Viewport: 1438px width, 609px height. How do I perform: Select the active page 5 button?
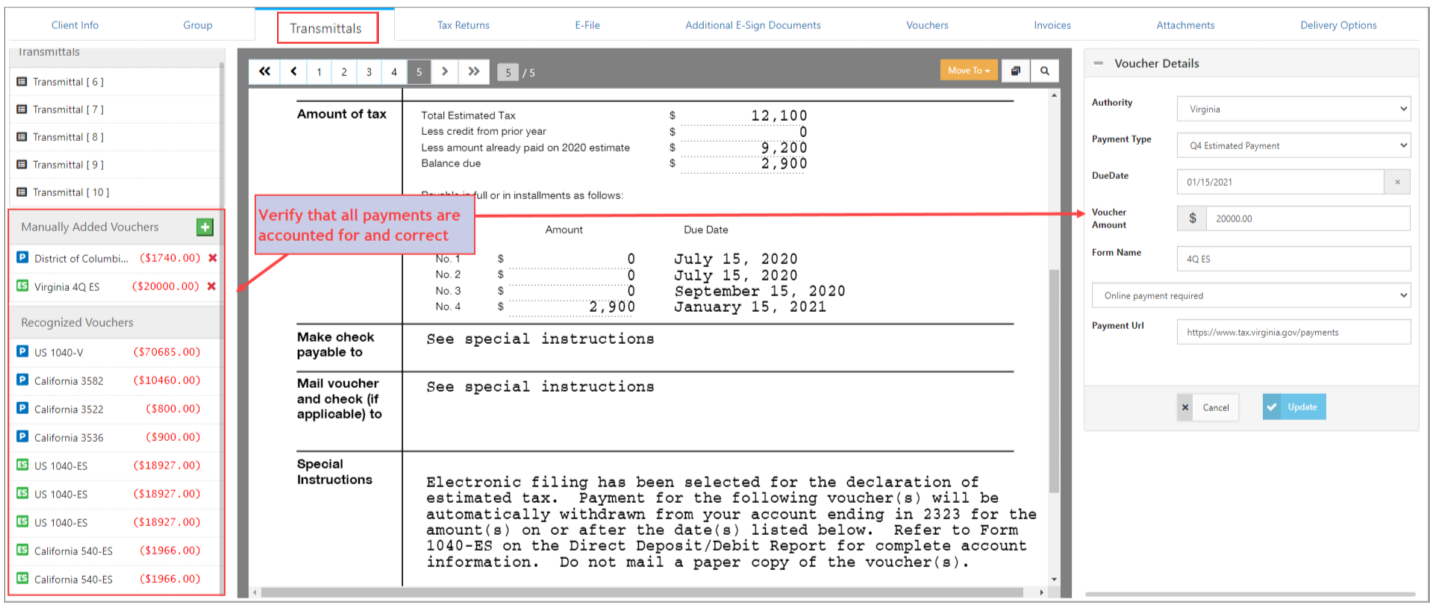pos(419,72)
